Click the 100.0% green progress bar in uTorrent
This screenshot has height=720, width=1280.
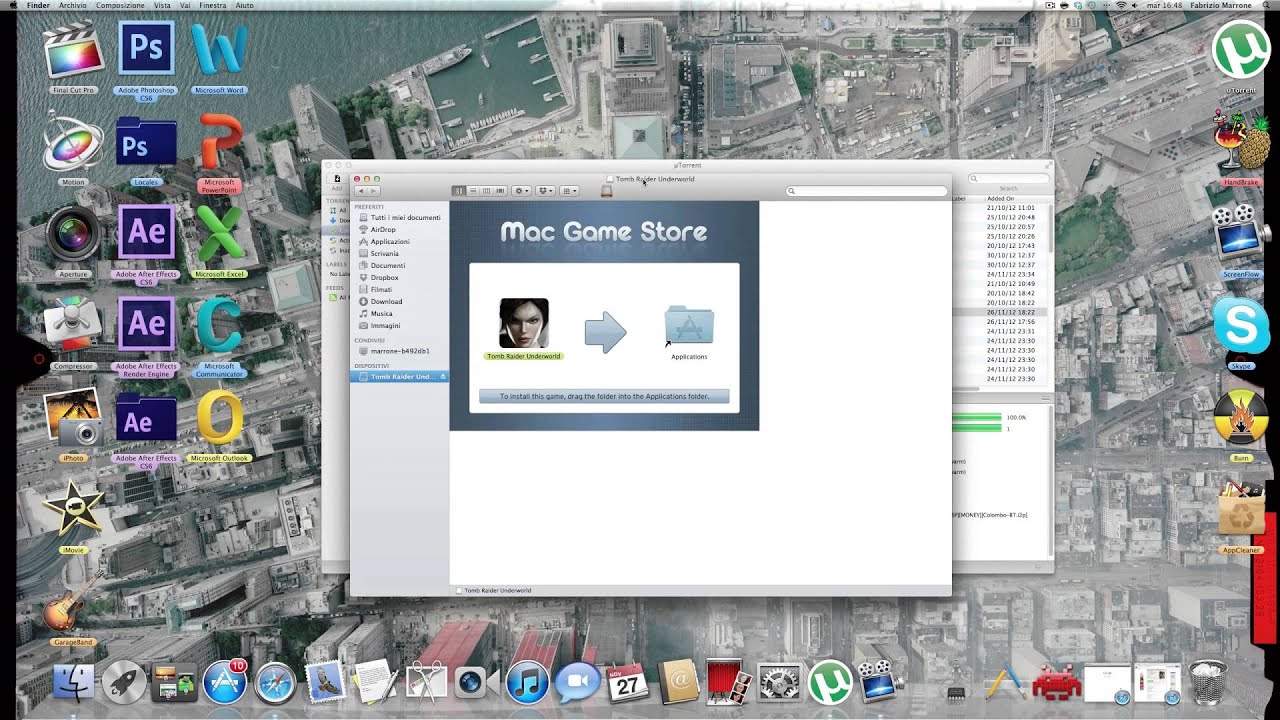coord(977,417)
